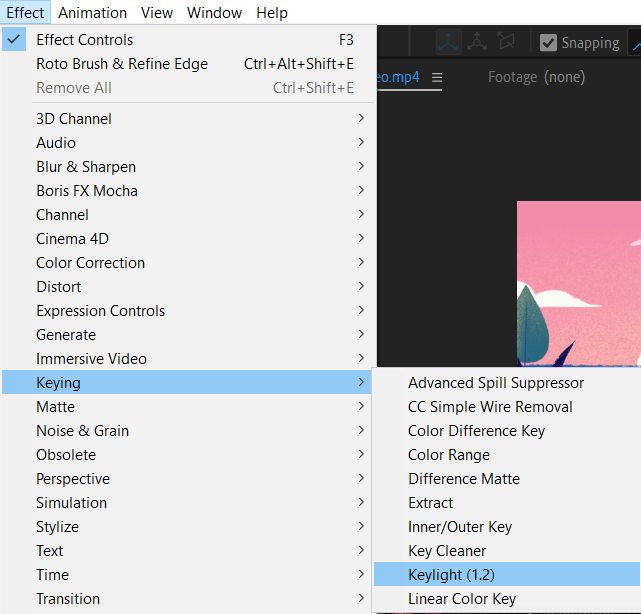Select the Local Axis mode icon
Viewport: 641px width, 614px height.
pos(448,42)
